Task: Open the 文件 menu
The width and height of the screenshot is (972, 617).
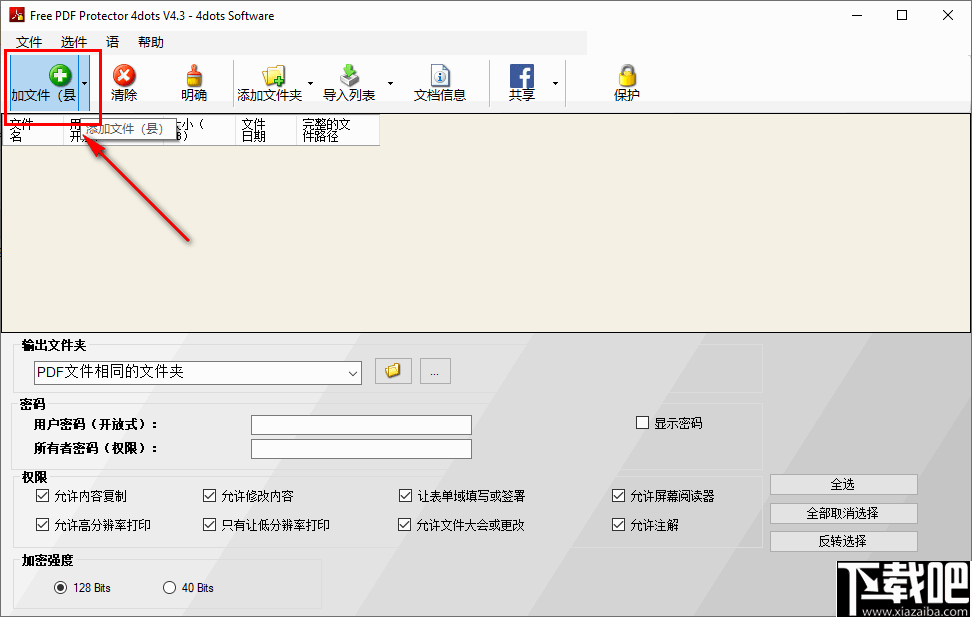Action: click(x=29, y=42)
